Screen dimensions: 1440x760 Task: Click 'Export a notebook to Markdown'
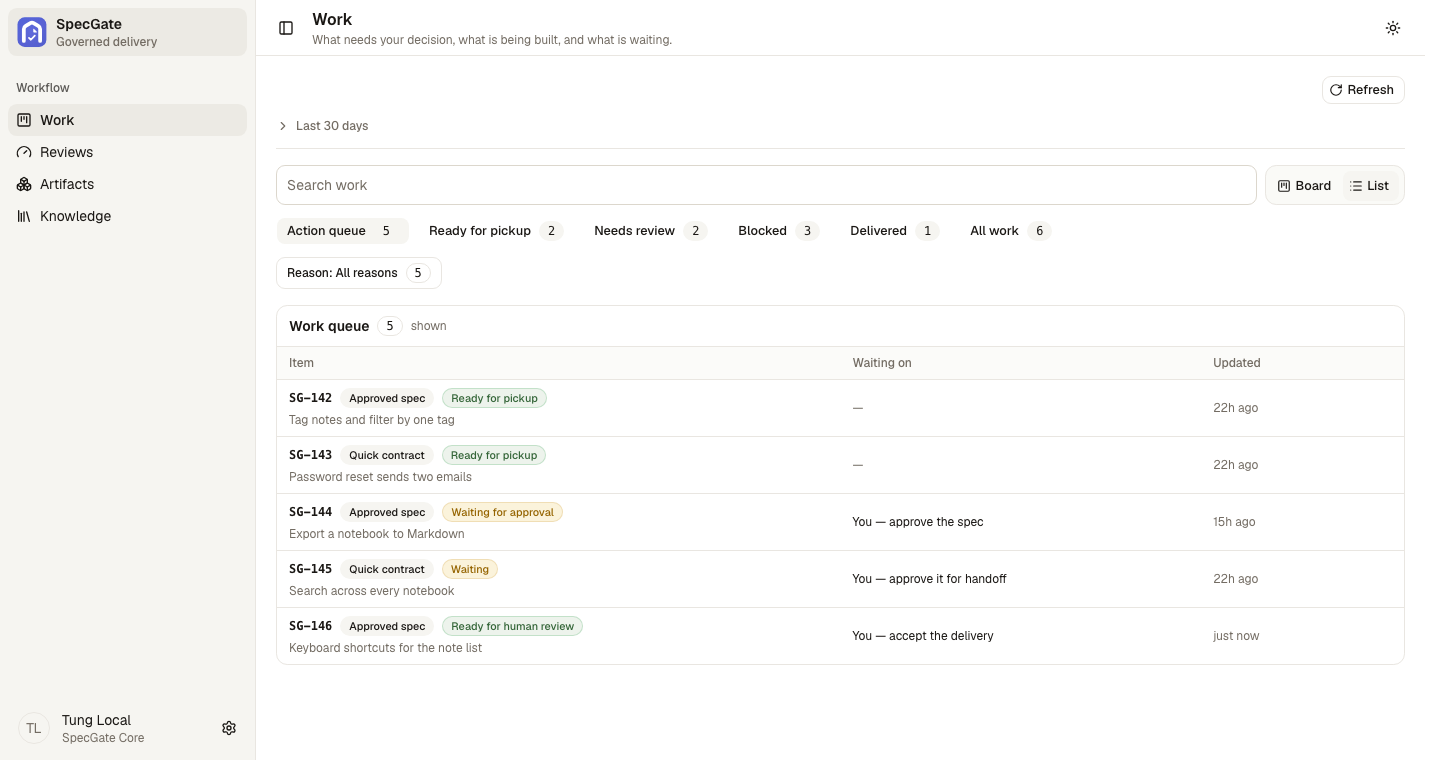[x=377, y=534]
